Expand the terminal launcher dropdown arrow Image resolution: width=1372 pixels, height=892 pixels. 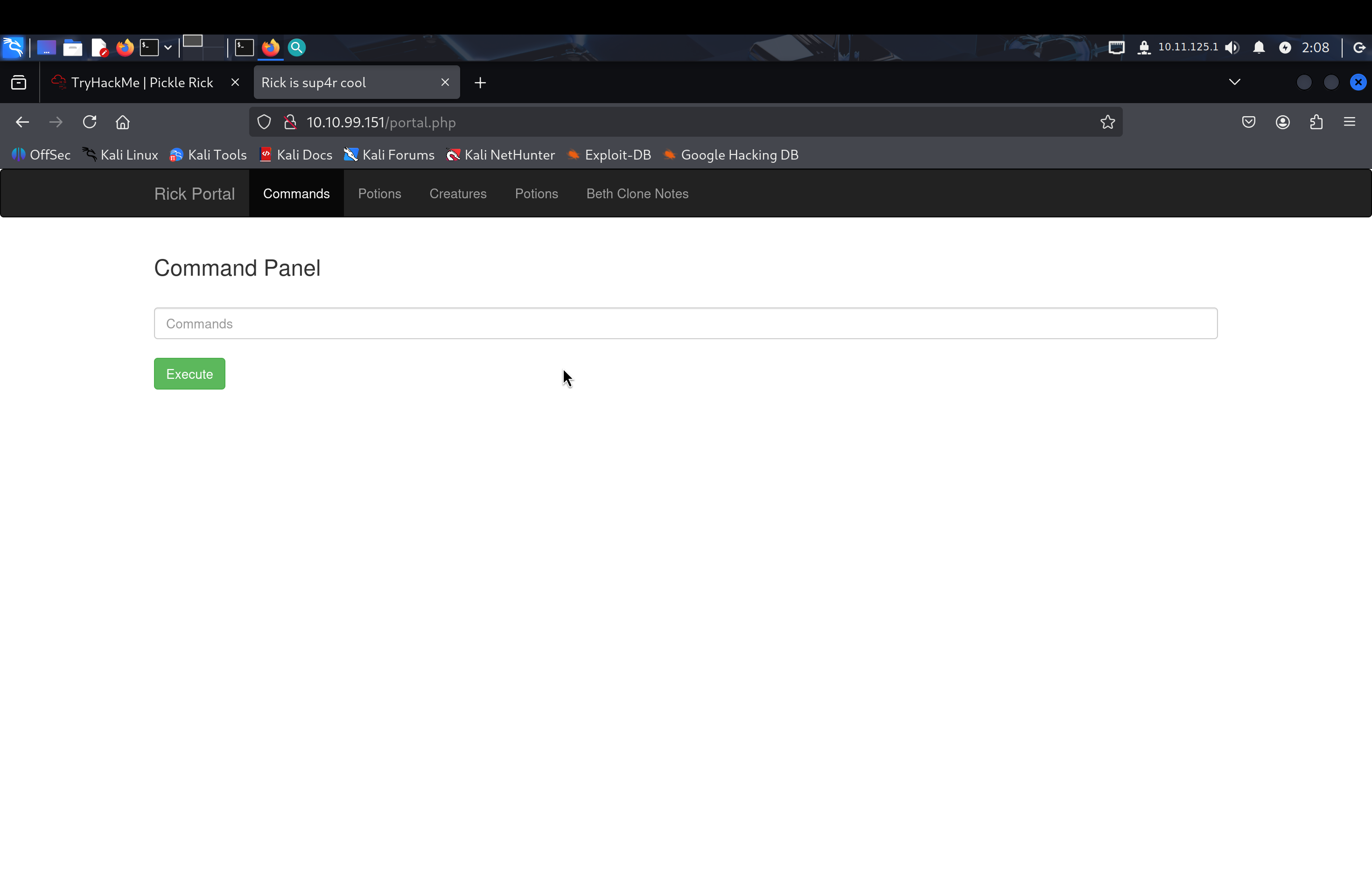click(168, 47)
